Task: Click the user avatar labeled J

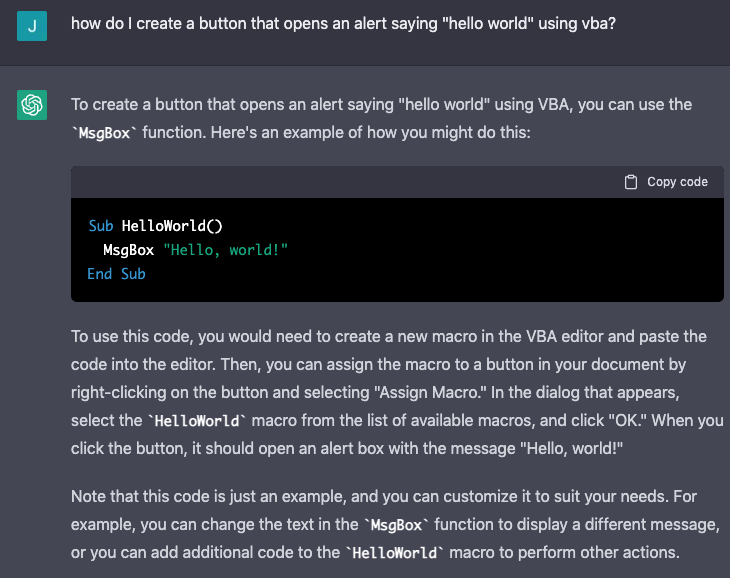Action: [x=32, y=26]
